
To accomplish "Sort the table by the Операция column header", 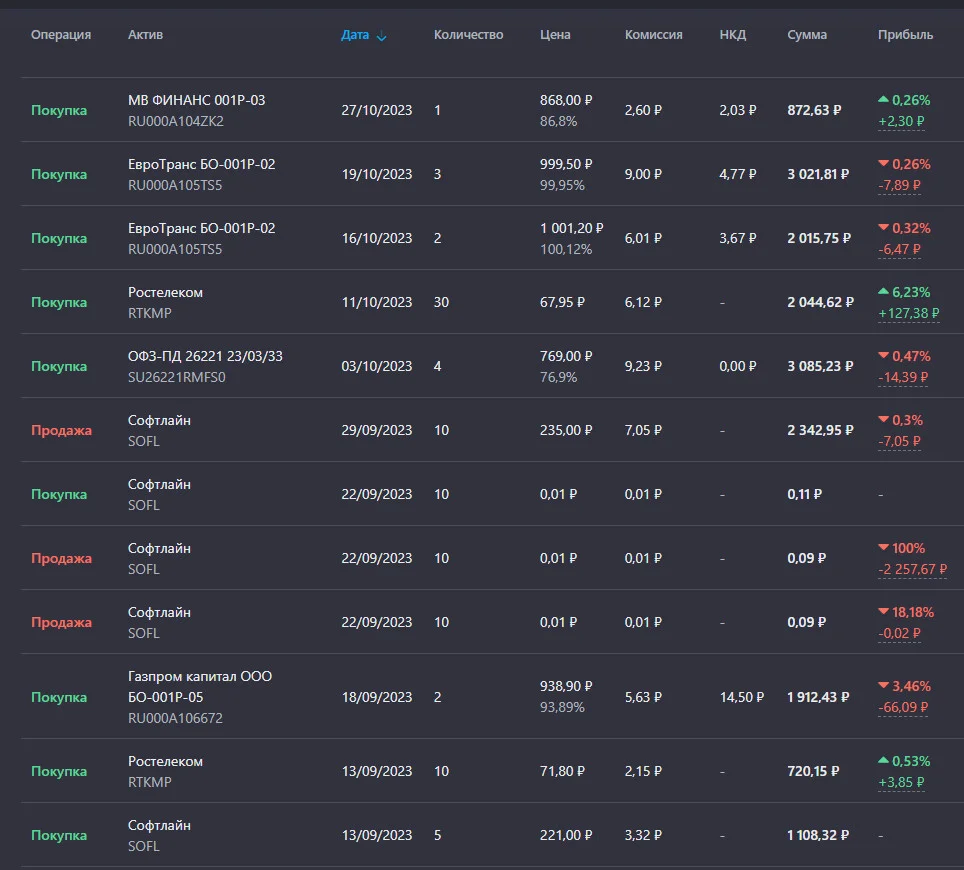I will pyautogui.click(x=61, y=34).
